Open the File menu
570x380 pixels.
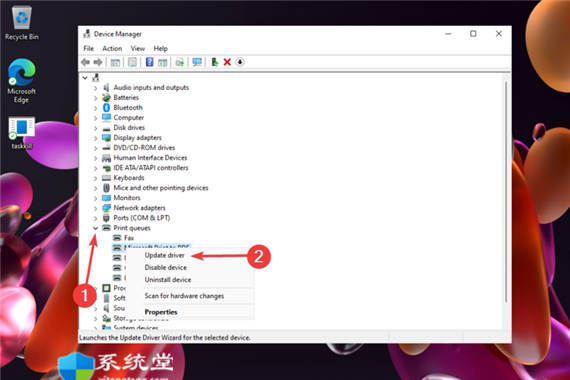click(88, 48)
